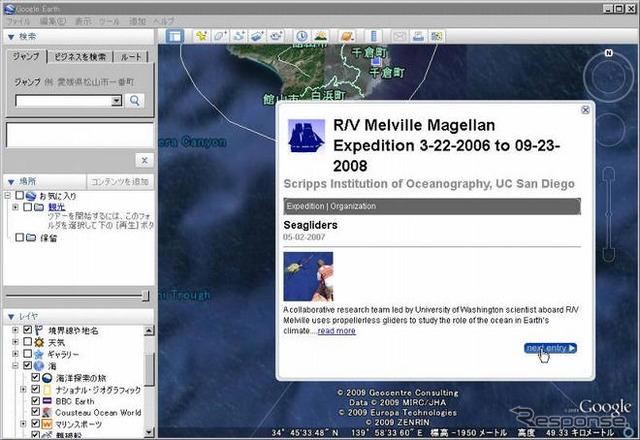Email the current view icon
The image size is (640, 440).
[x=399, y=36]
